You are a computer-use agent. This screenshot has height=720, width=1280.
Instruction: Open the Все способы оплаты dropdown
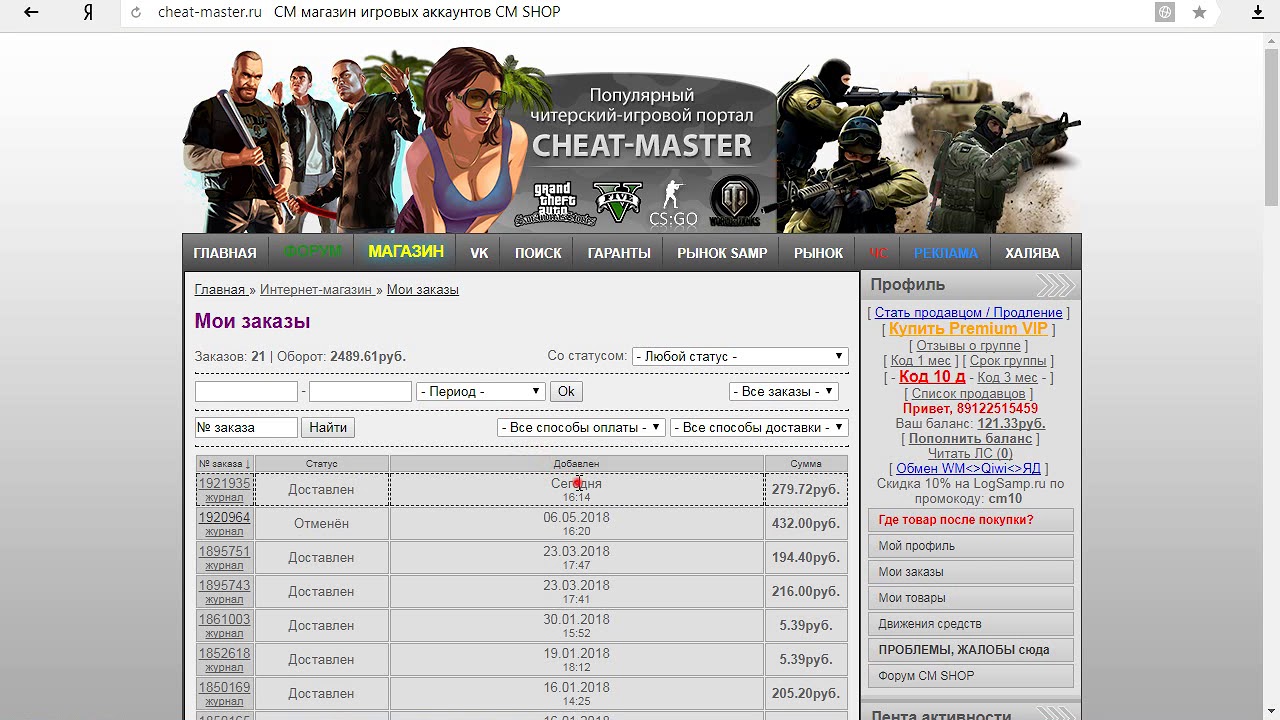tap(581, 427)
